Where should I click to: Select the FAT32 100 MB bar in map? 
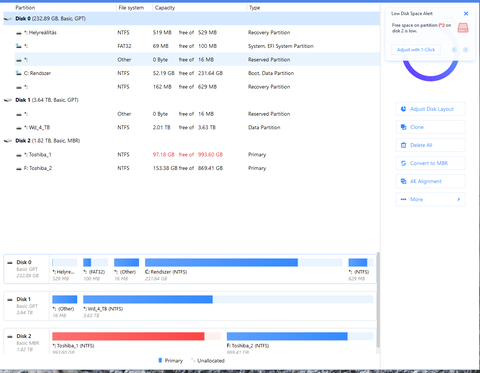[x=95, y=262]
